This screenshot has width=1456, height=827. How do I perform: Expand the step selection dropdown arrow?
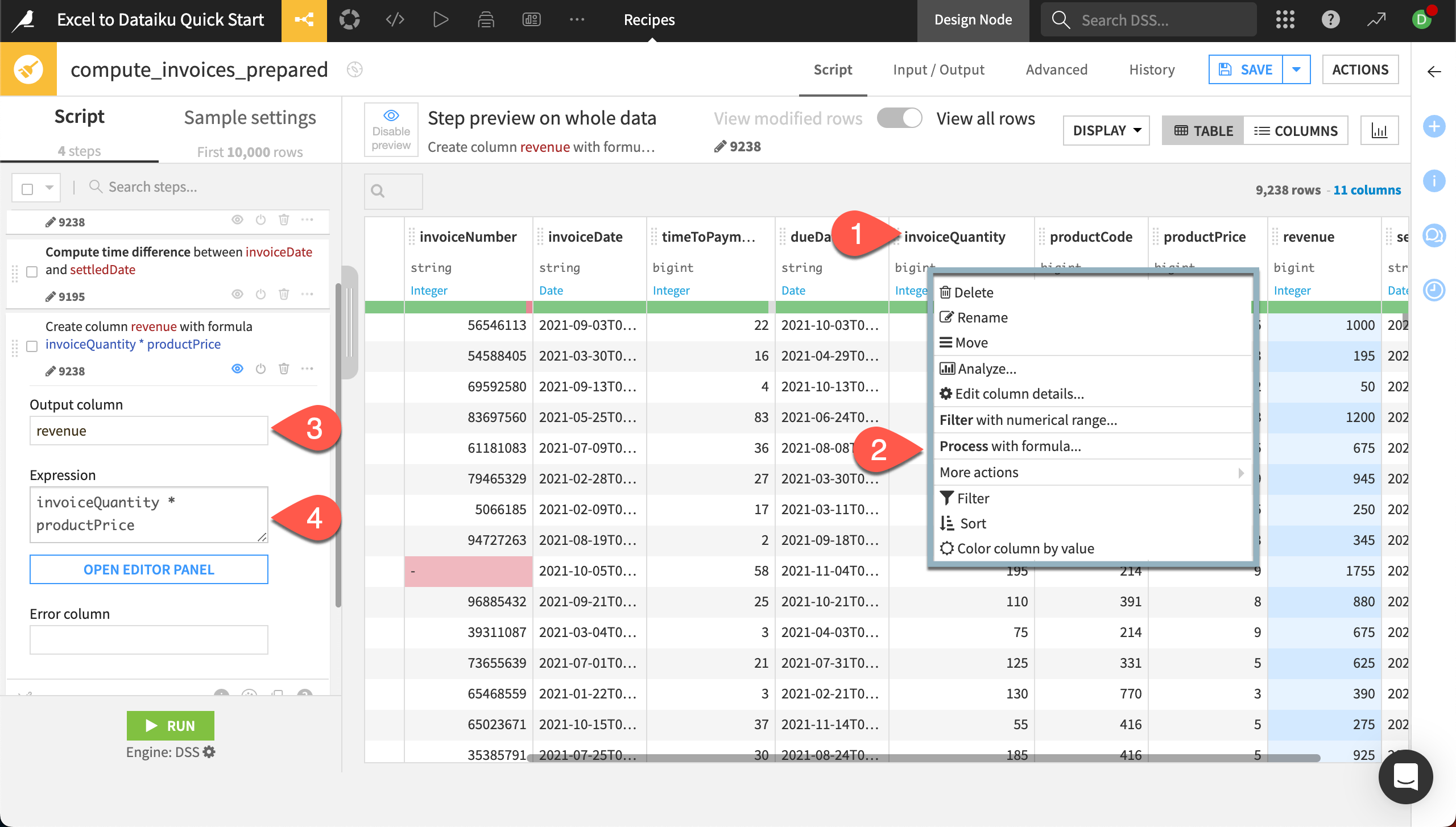point(48,187)
